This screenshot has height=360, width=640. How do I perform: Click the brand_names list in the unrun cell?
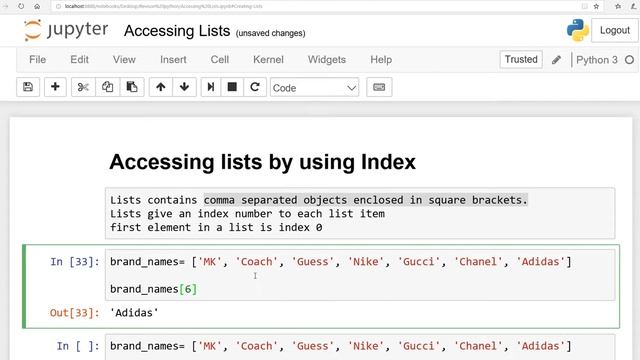click(x=341, y=346)
